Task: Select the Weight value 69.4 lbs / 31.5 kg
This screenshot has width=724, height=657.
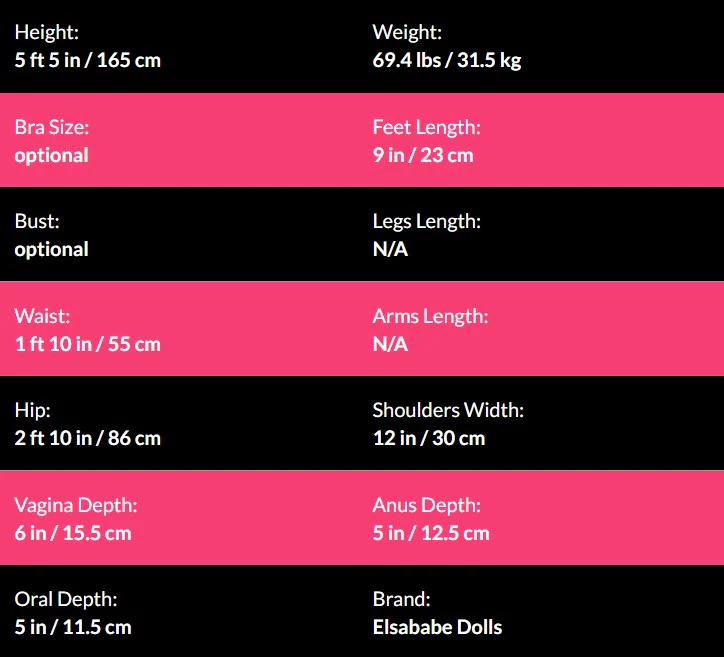Action: (446, 60)
